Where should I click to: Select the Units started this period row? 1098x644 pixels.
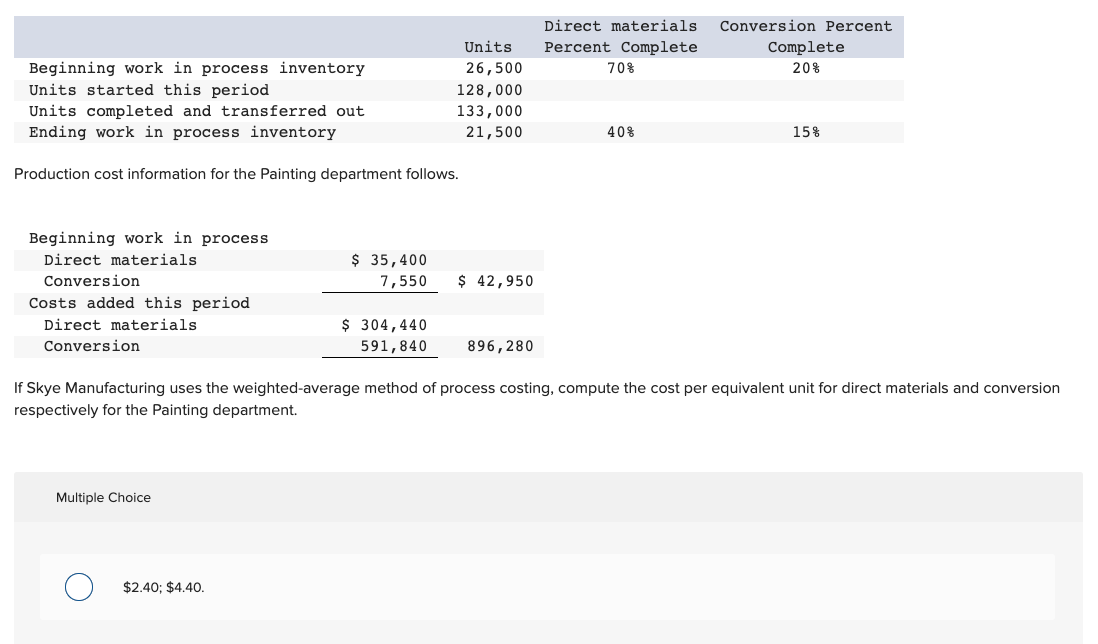[x=148, y=90]
